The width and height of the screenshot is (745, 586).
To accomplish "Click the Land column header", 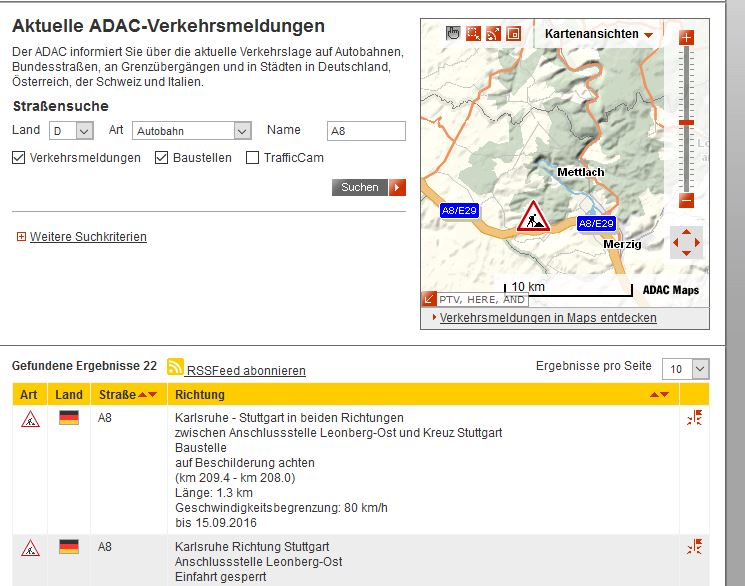I will [x=69, y=394].
